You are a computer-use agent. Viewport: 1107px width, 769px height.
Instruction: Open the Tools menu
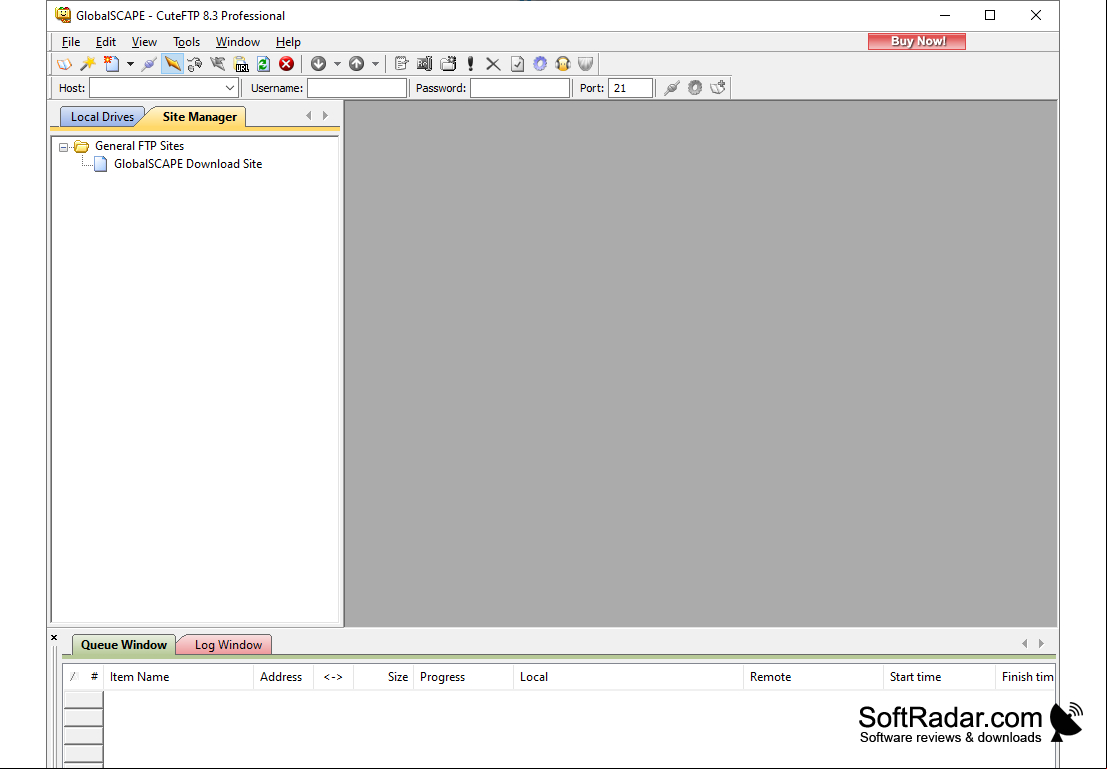pyautogui.click(x=186, y=42)
